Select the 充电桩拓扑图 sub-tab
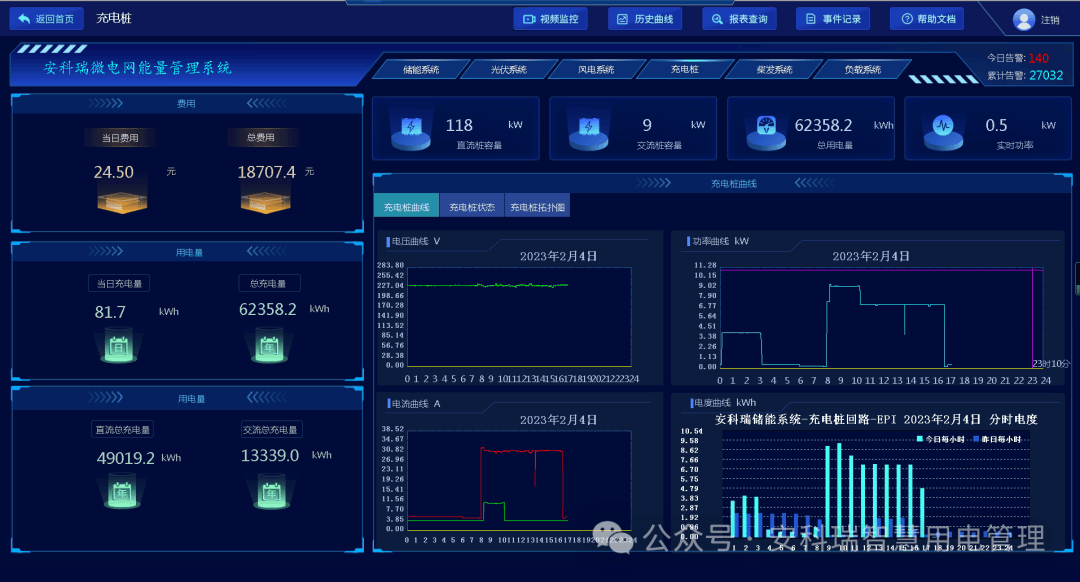The image size is (1080, 582). pos(537,207)
